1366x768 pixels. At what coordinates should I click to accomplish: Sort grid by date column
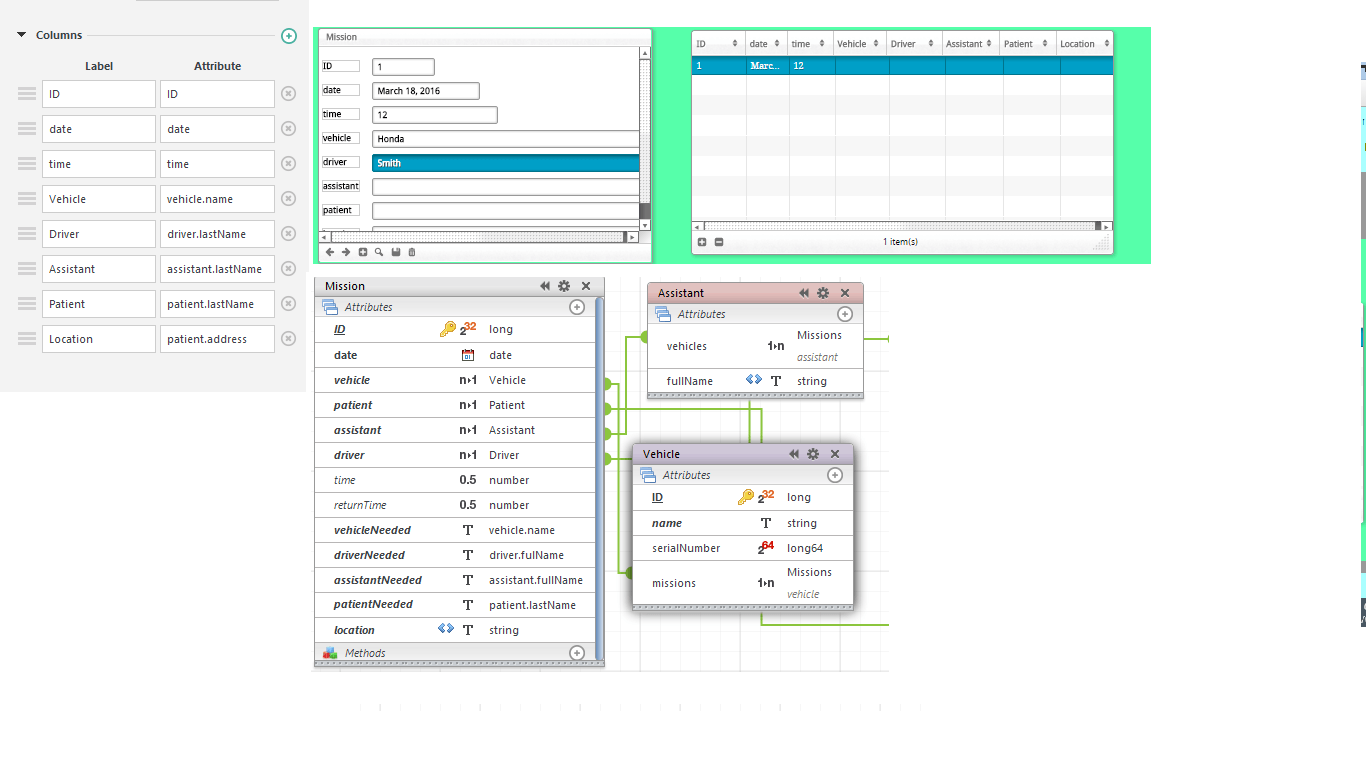(767, 43)
